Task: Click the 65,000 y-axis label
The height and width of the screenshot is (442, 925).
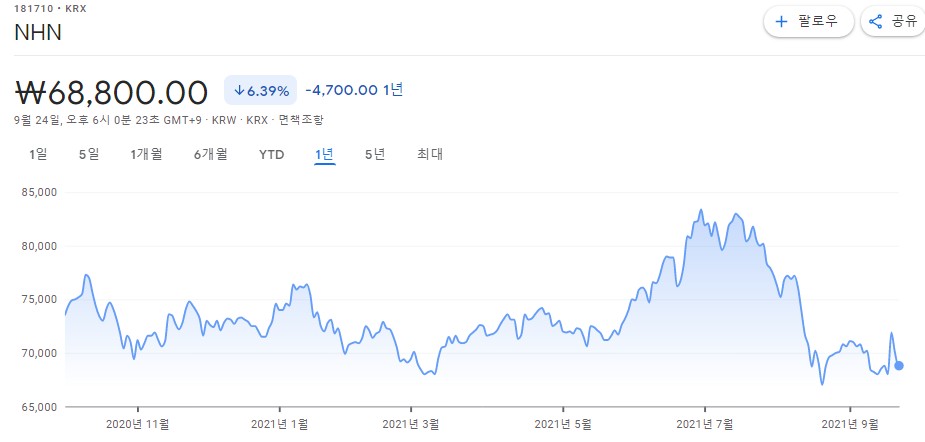Action: [x=38, y=407]
